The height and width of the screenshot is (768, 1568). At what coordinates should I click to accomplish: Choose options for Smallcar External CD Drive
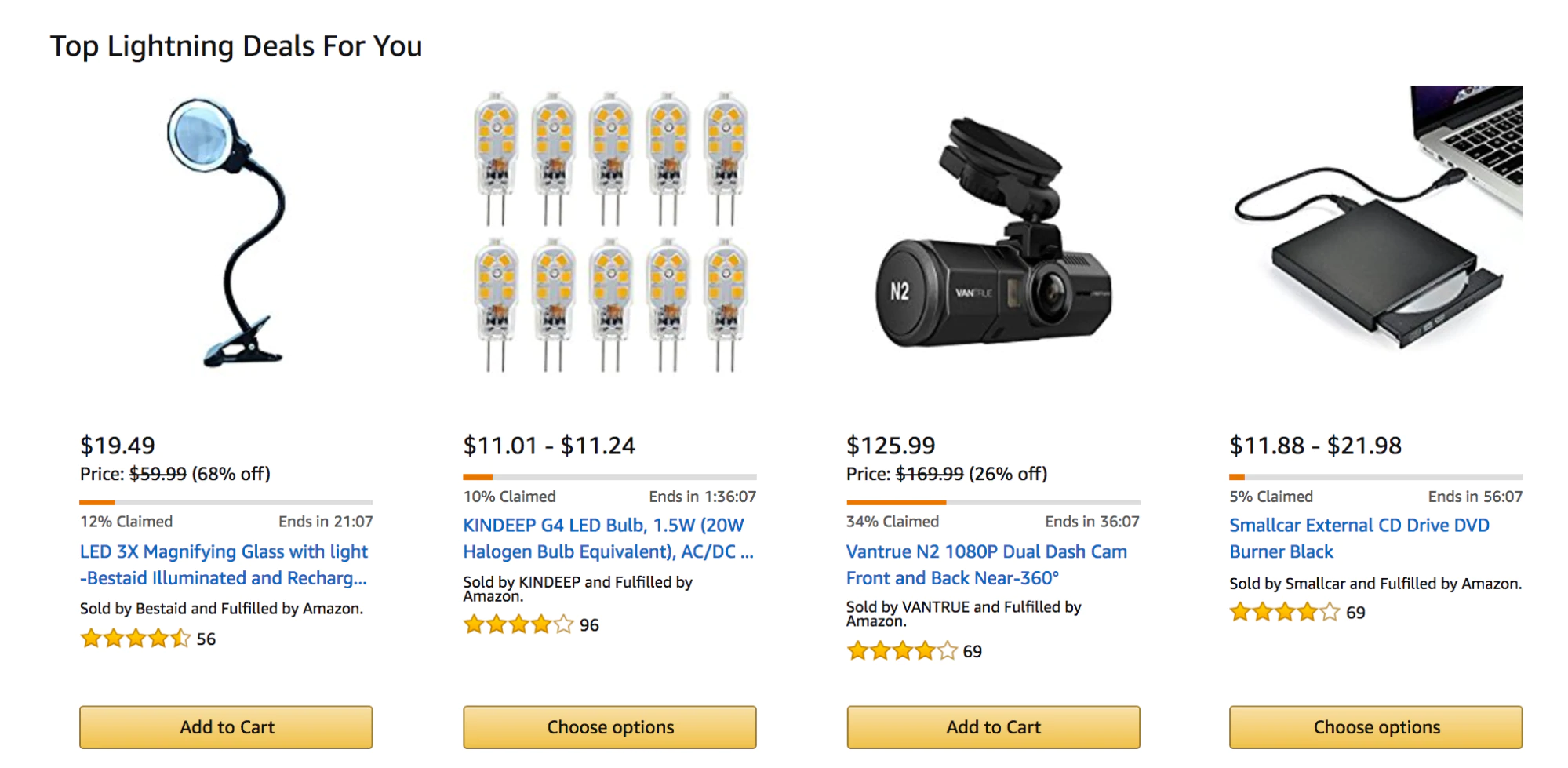coord(1377,727)
